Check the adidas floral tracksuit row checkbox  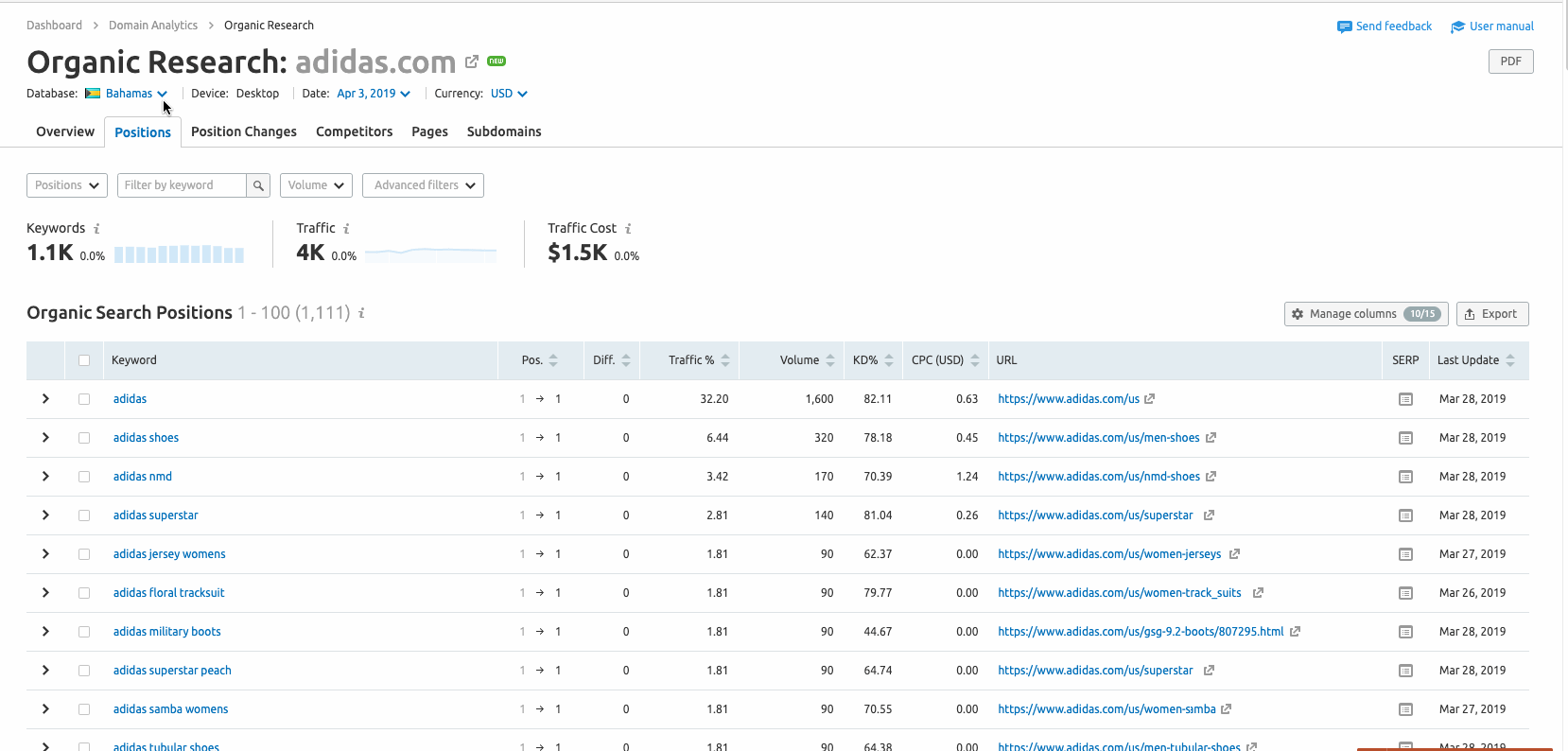[x=84, y=593]
